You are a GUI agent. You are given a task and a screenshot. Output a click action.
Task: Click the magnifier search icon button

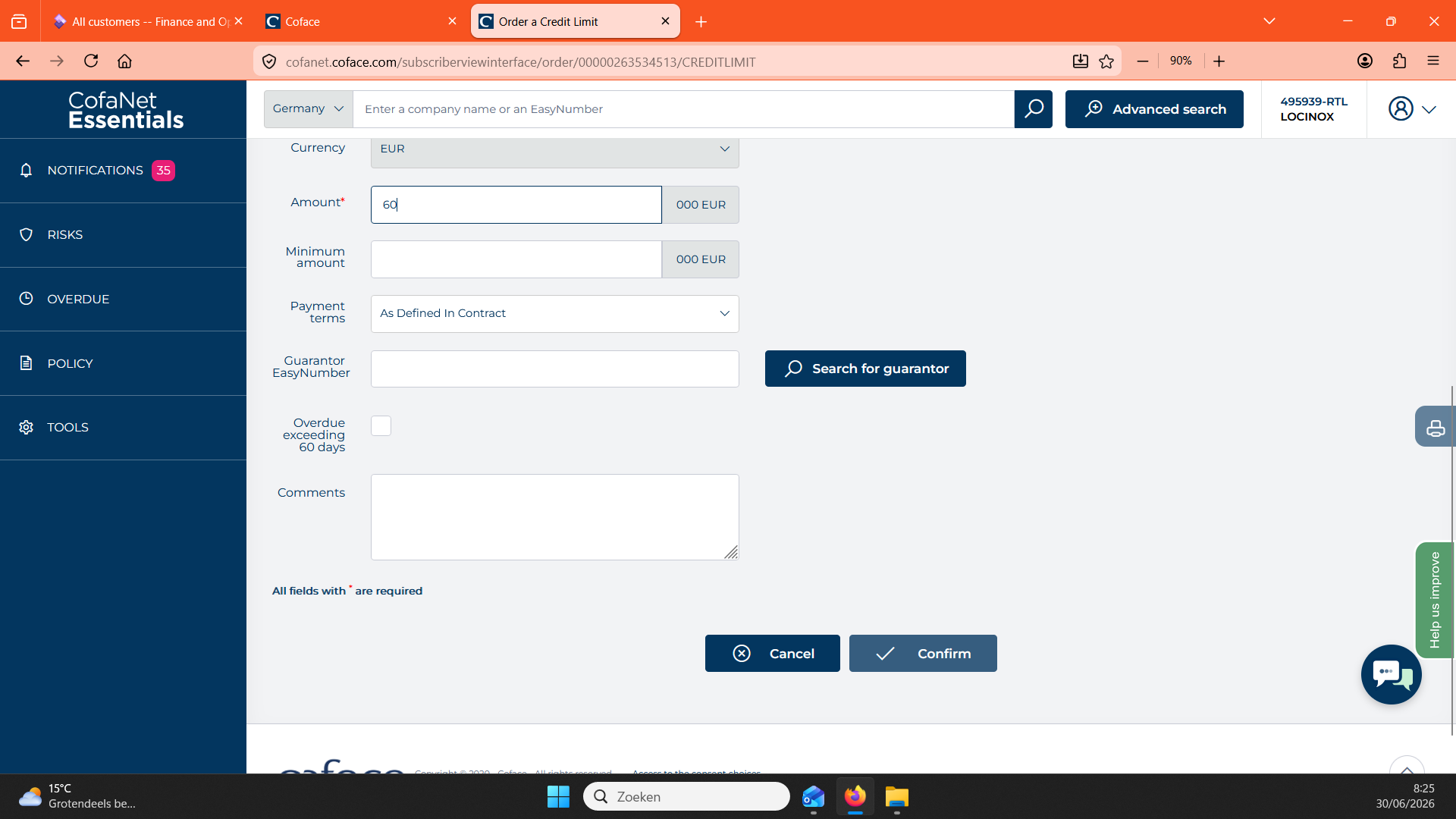1033,109
